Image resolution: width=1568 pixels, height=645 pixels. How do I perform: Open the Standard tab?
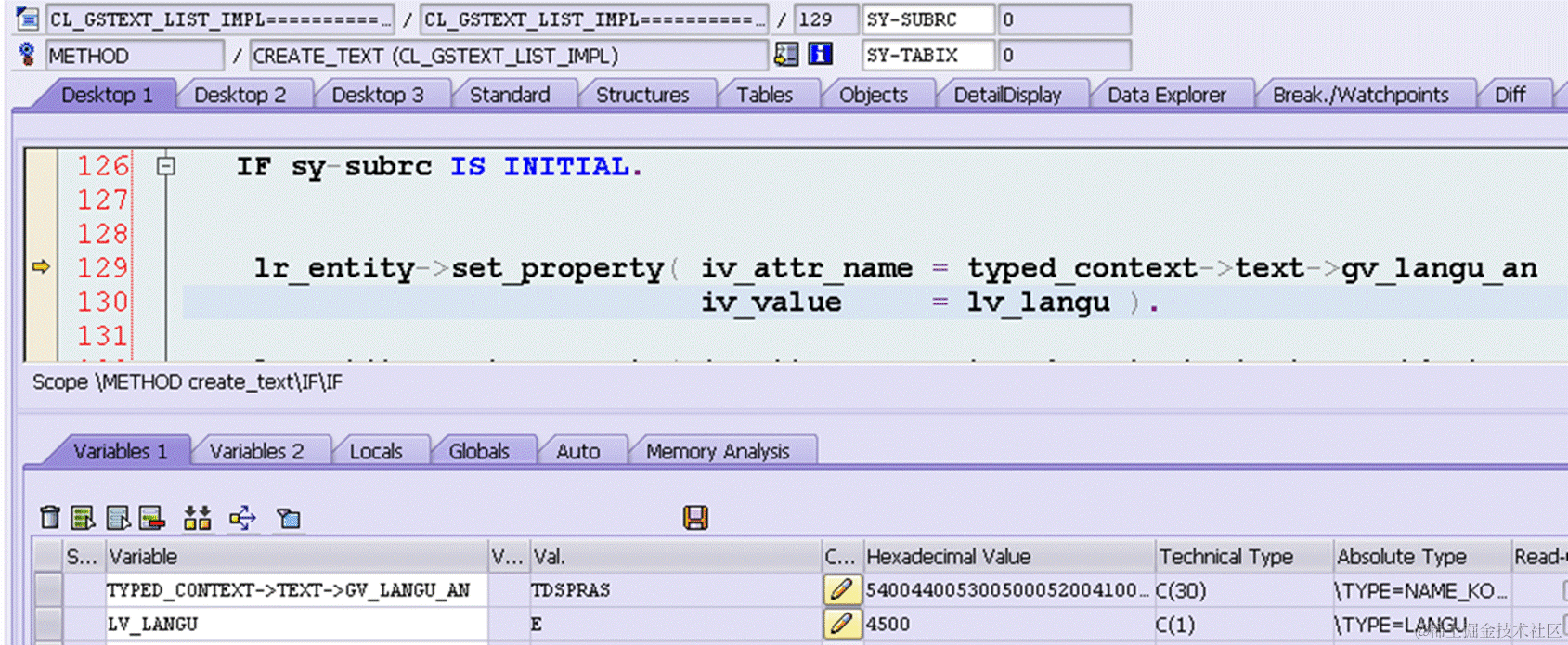(x=510, y=95)
